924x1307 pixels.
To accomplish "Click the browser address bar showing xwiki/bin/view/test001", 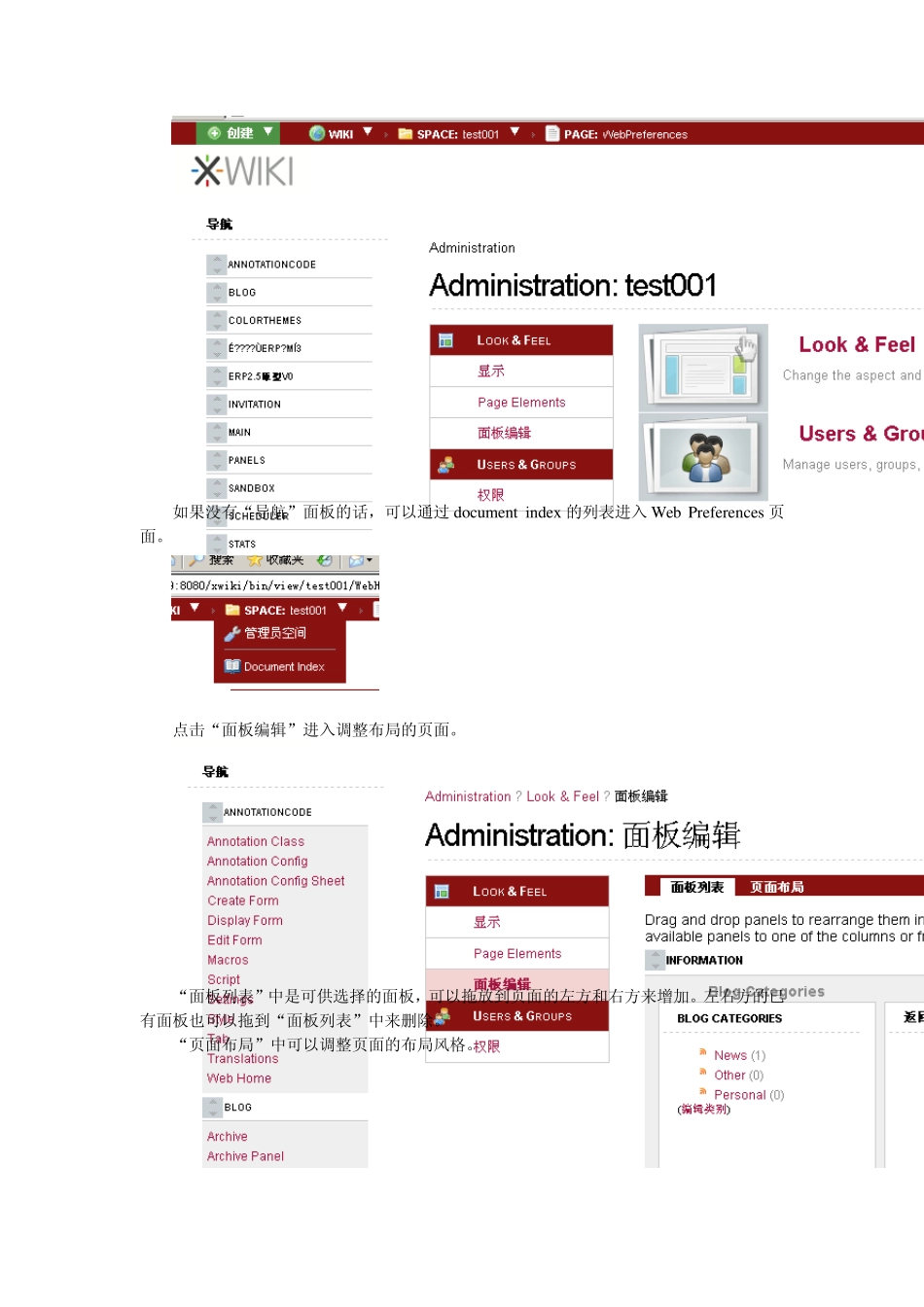I will pyautogui.click(x=275, y=585).
